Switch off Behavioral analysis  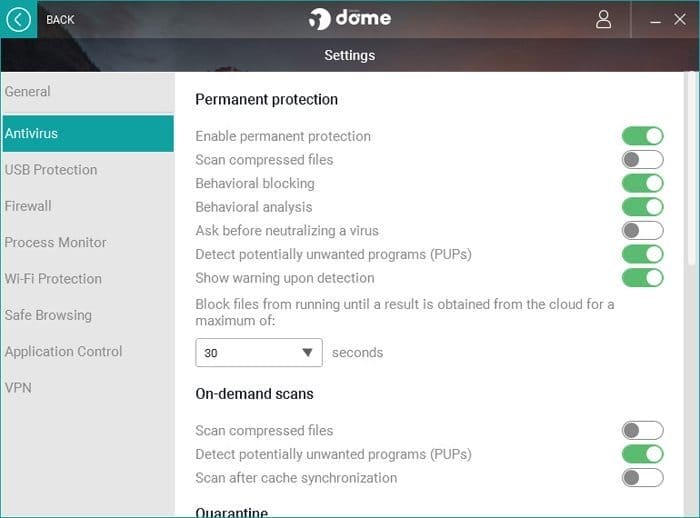click(642, 207)
